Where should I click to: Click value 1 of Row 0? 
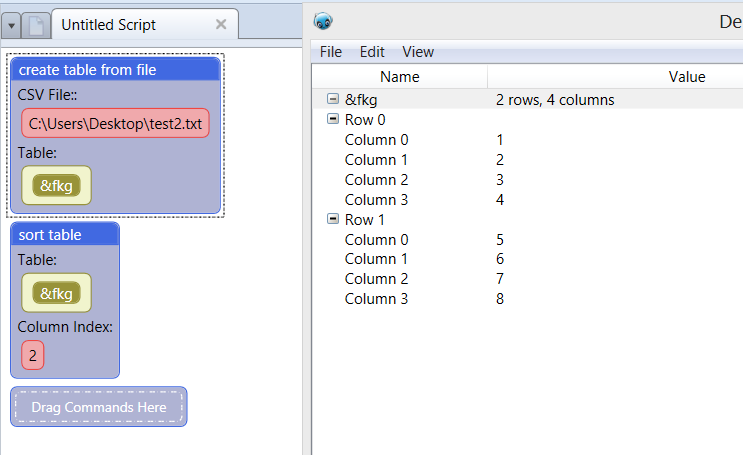[x=499, y=140]
